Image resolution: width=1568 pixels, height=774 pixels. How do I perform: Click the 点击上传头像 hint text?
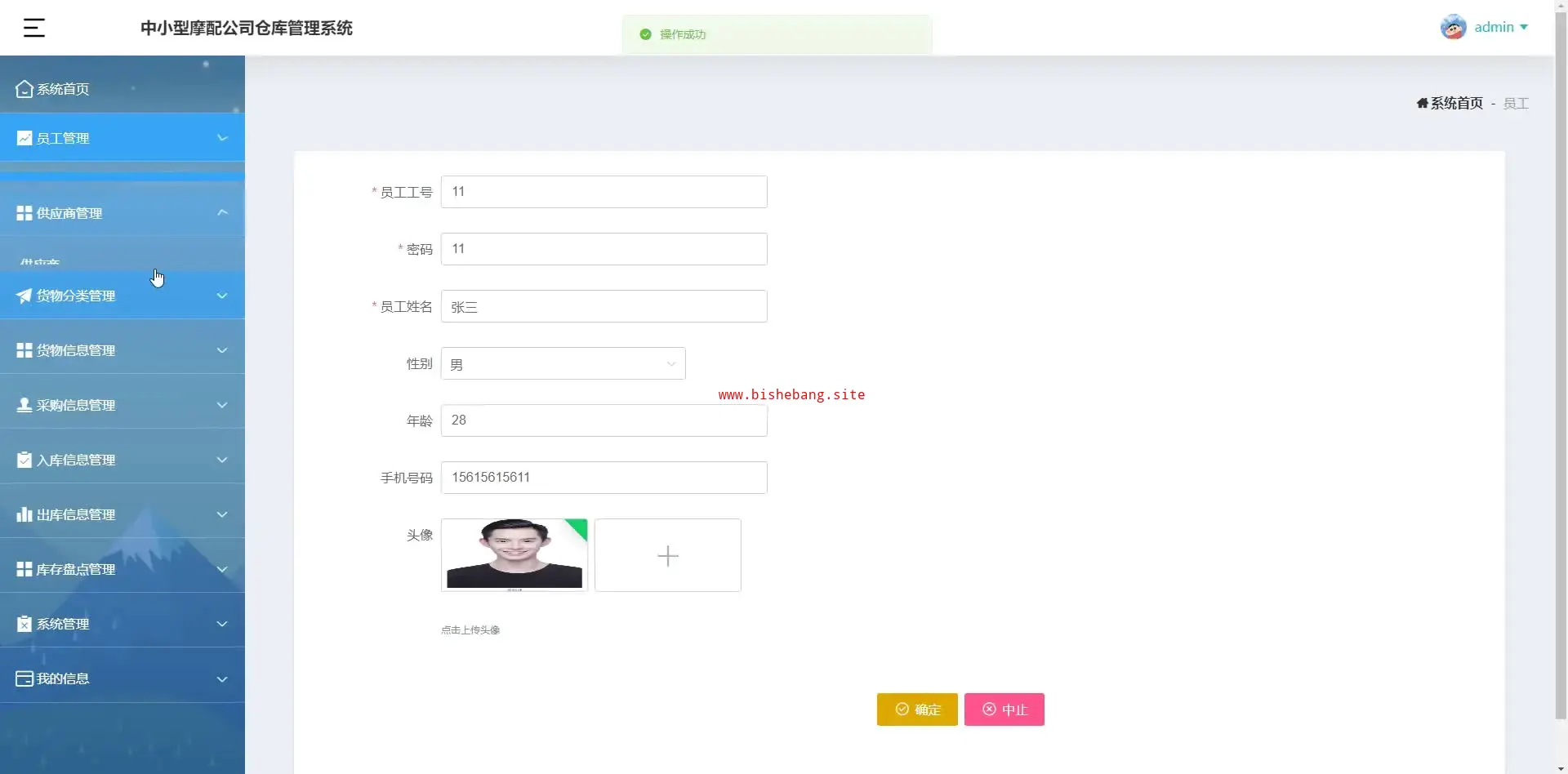tap(470, 630)
